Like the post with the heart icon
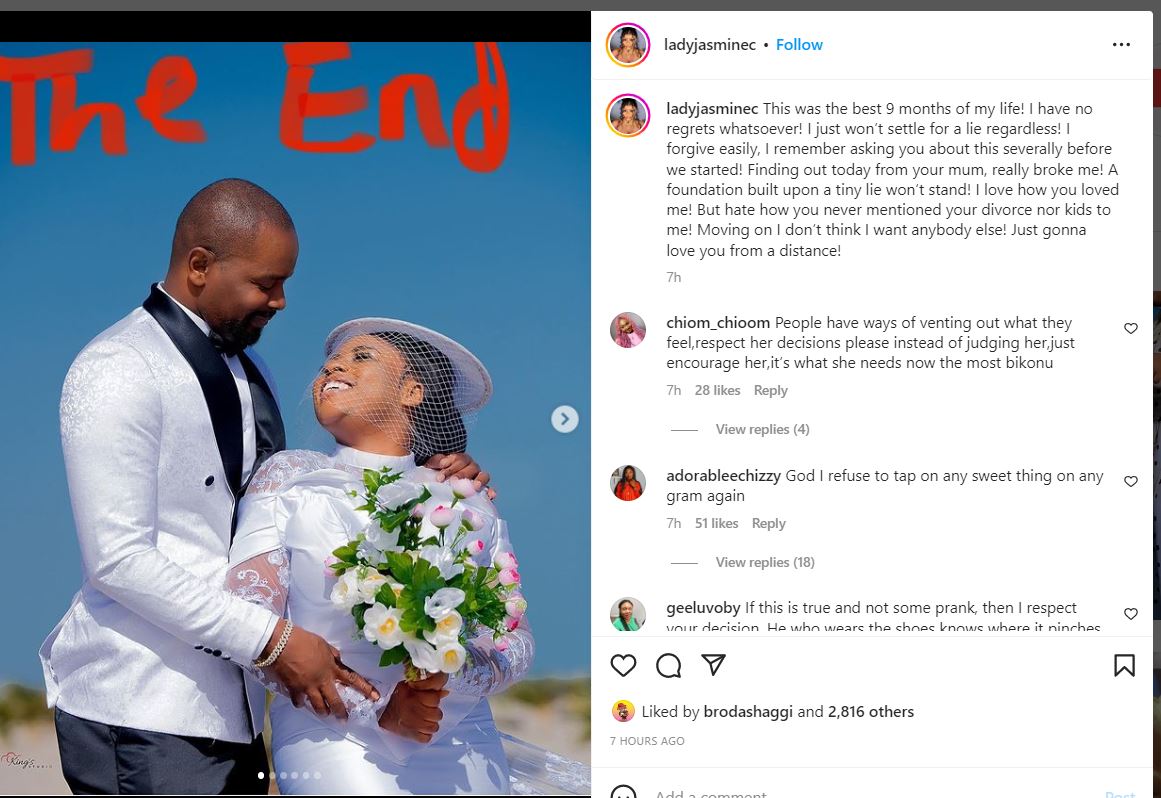The width and height of the screenshot is (1161, 798). pos(623,665)
